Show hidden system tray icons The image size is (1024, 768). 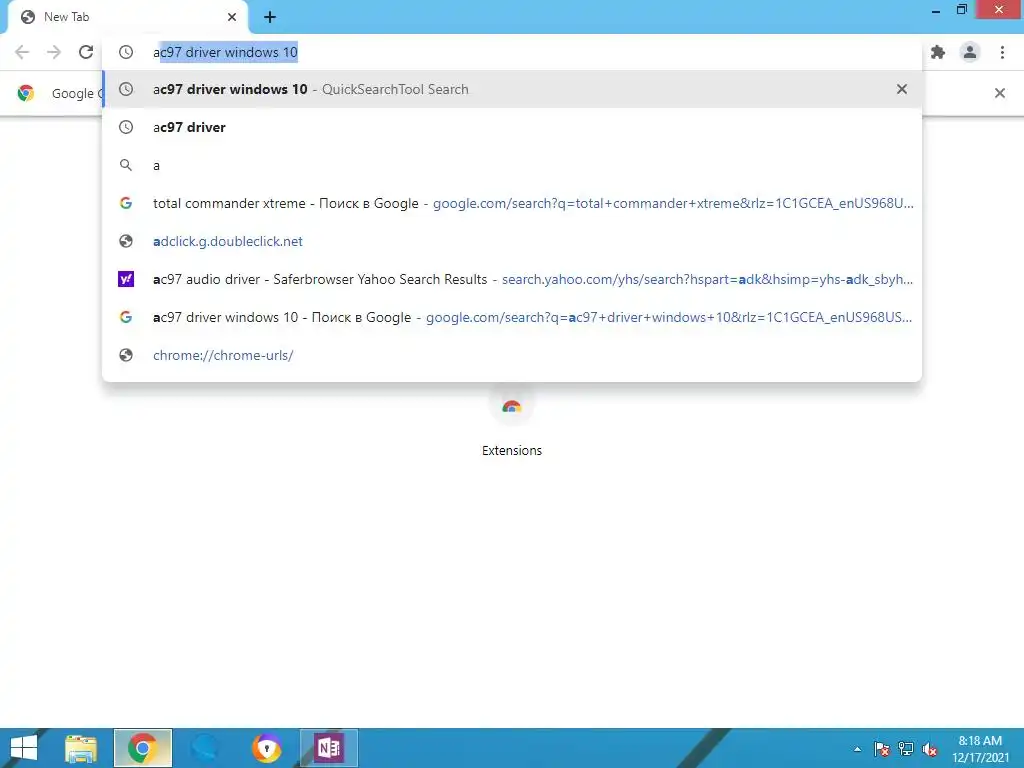point(857,749)
